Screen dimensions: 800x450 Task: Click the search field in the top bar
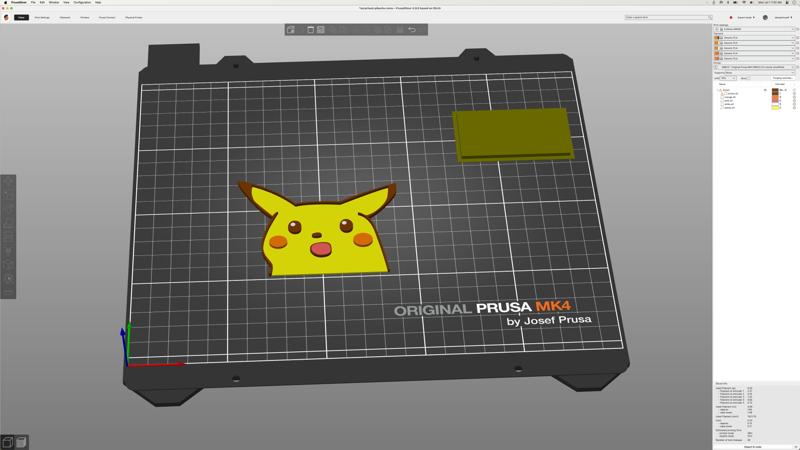668,17
